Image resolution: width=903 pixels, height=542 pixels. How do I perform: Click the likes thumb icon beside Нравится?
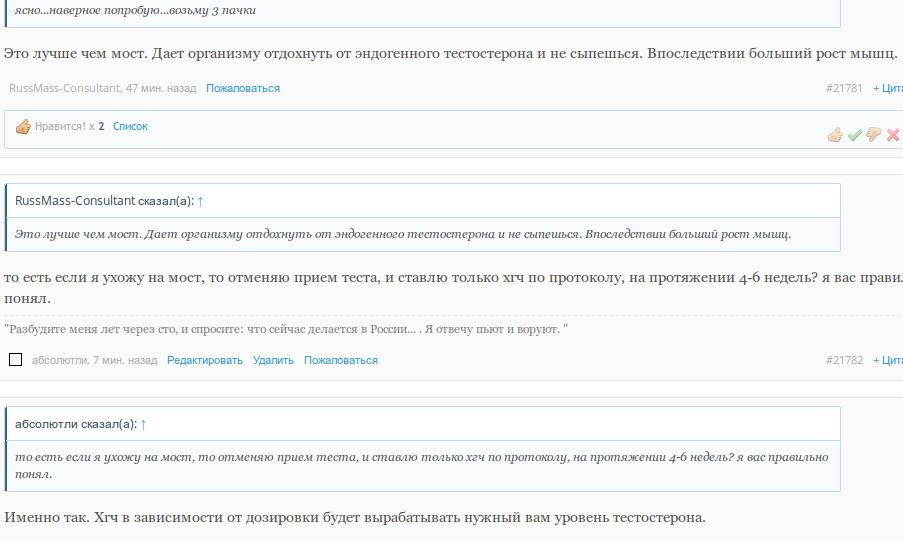[x=23, y=127]
